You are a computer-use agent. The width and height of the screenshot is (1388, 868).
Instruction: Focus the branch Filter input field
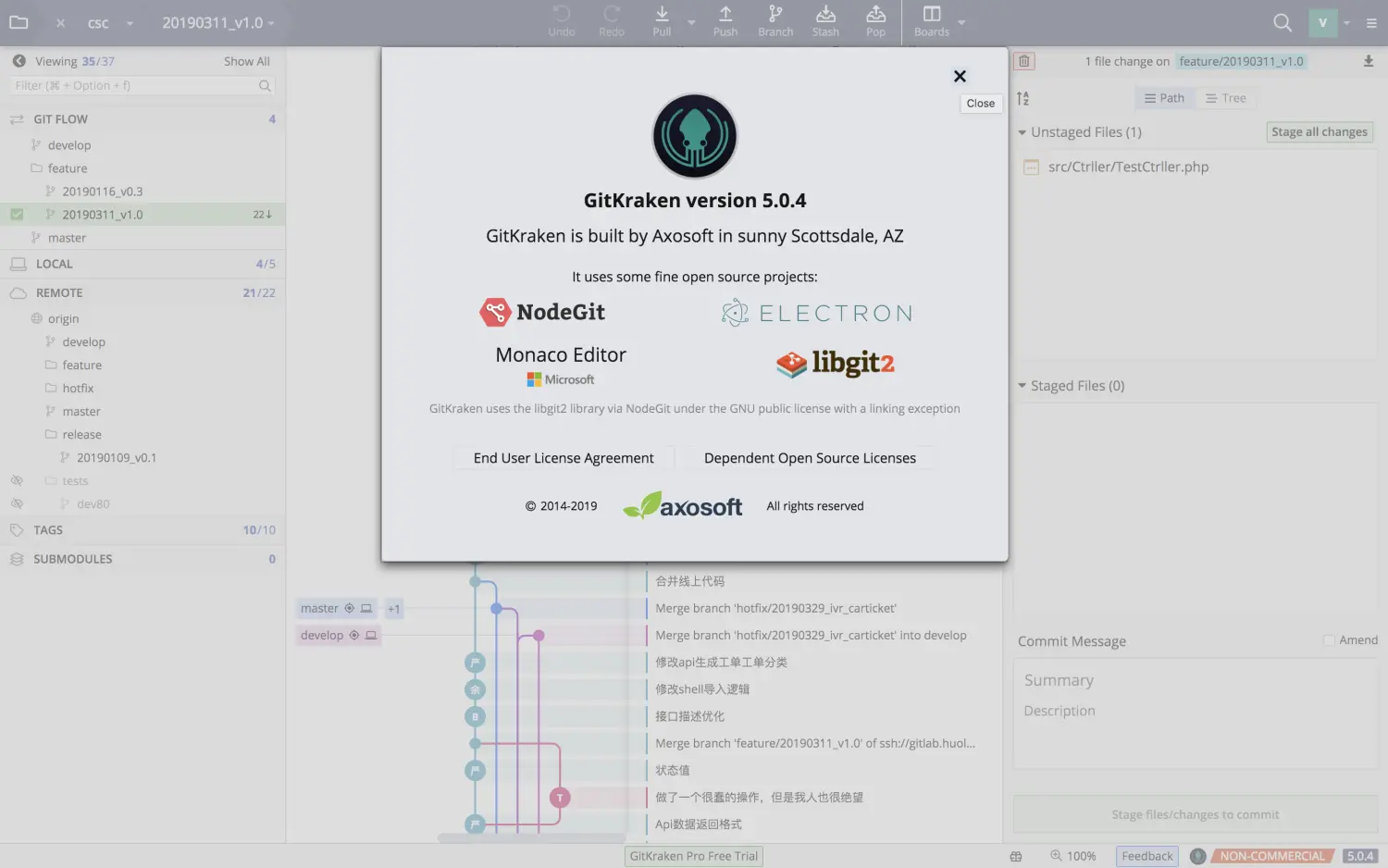coord(143,85)
